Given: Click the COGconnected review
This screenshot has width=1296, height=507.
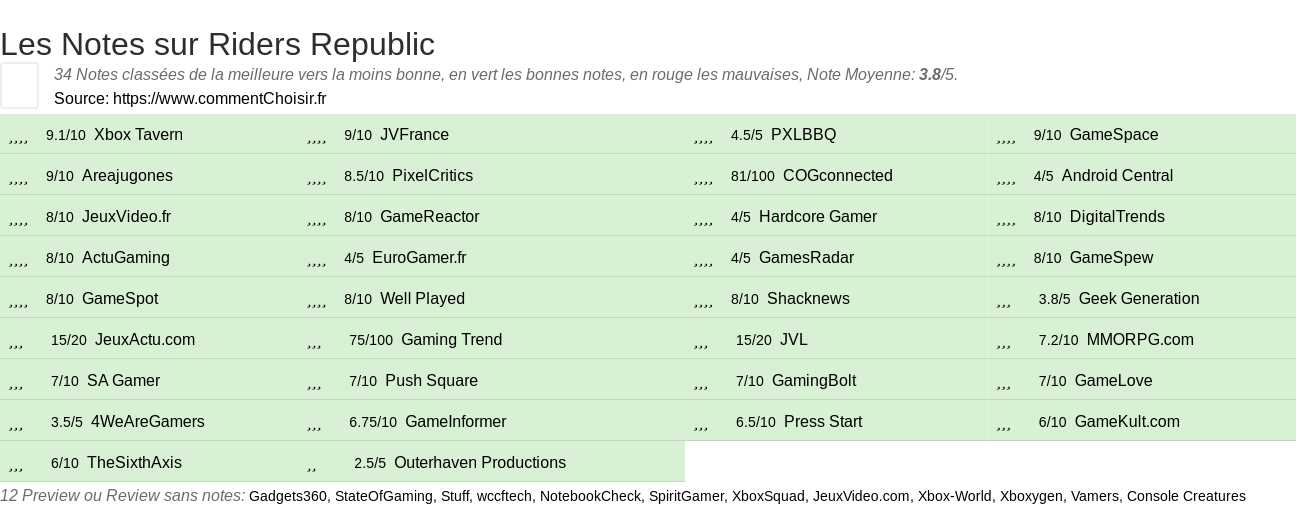Looking at the screenshot, I should (x=837, y=176).
